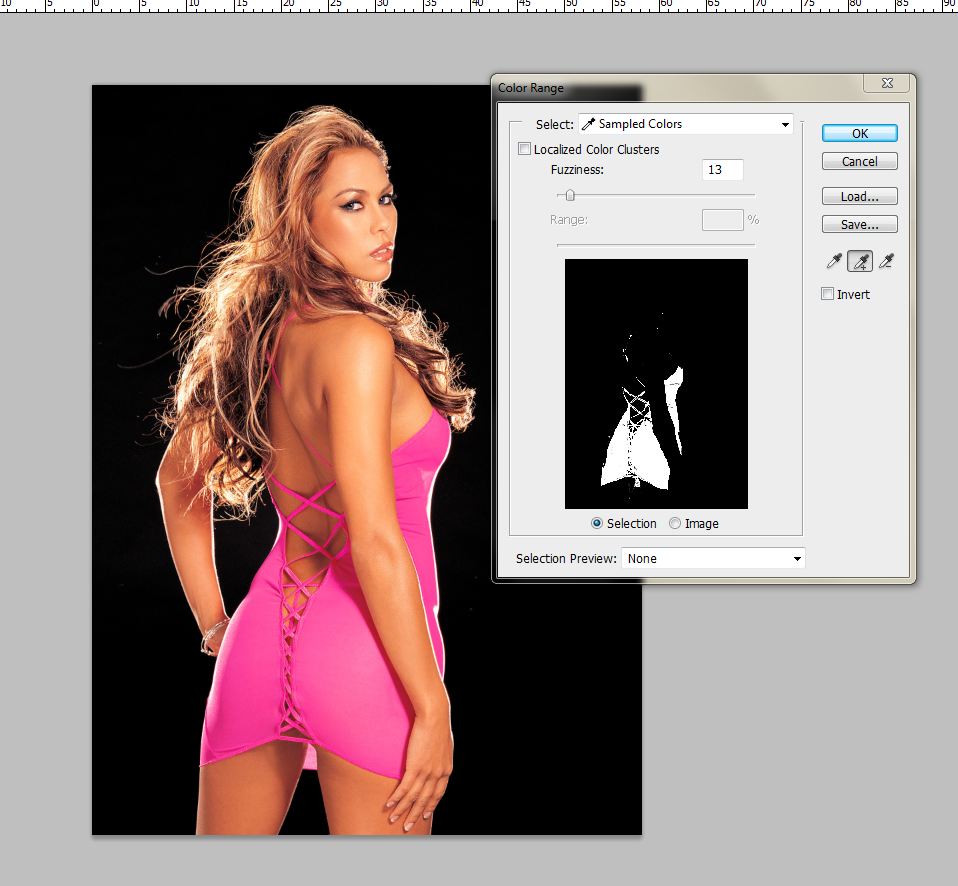Select the Add to Sample eyedropper
This screenshot has height=886, width=958.
(860, 262)
